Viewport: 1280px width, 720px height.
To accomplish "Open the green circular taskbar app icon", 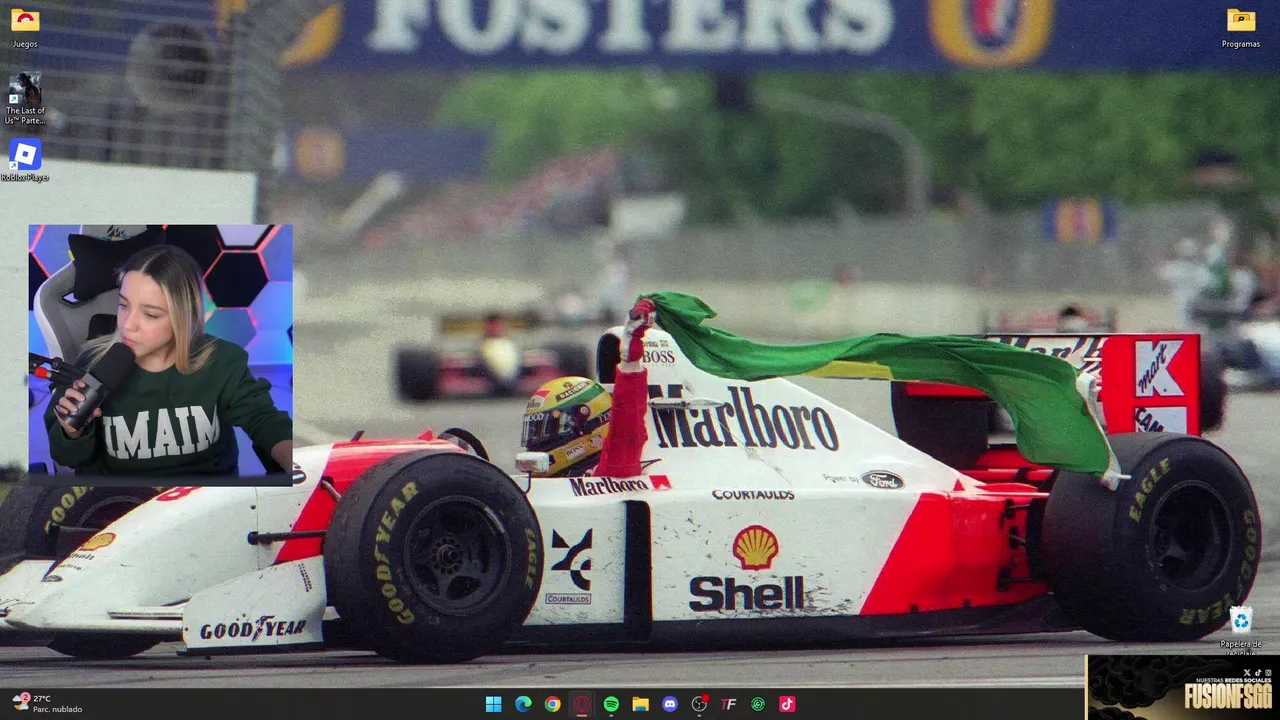I will [758, 704].
